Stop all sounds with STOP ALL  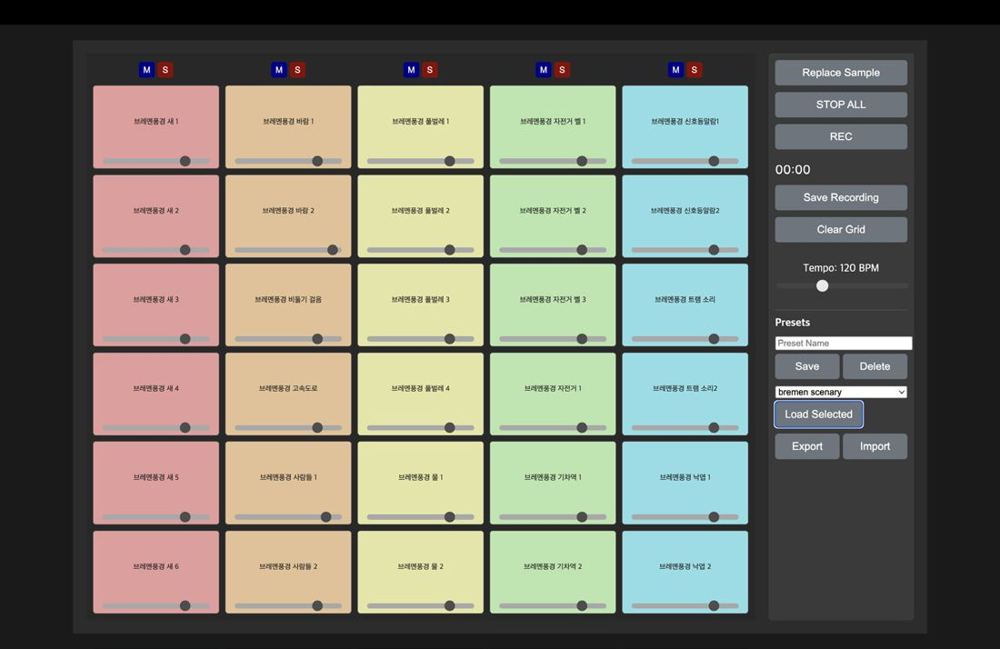841,105
